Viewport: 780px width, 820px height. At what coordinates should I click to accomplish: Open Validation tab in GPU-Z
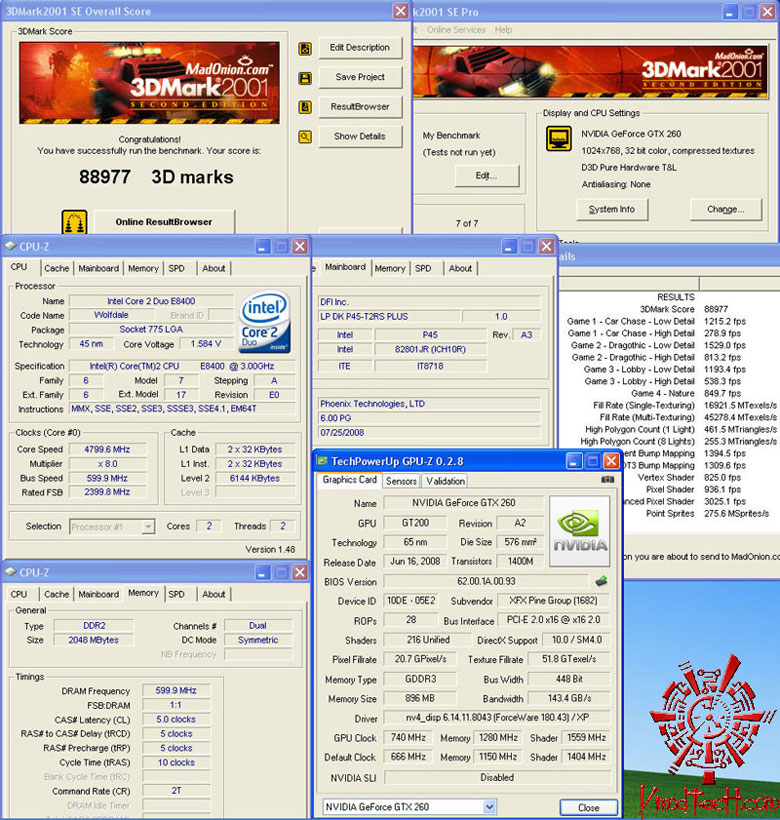coord(445,481)
